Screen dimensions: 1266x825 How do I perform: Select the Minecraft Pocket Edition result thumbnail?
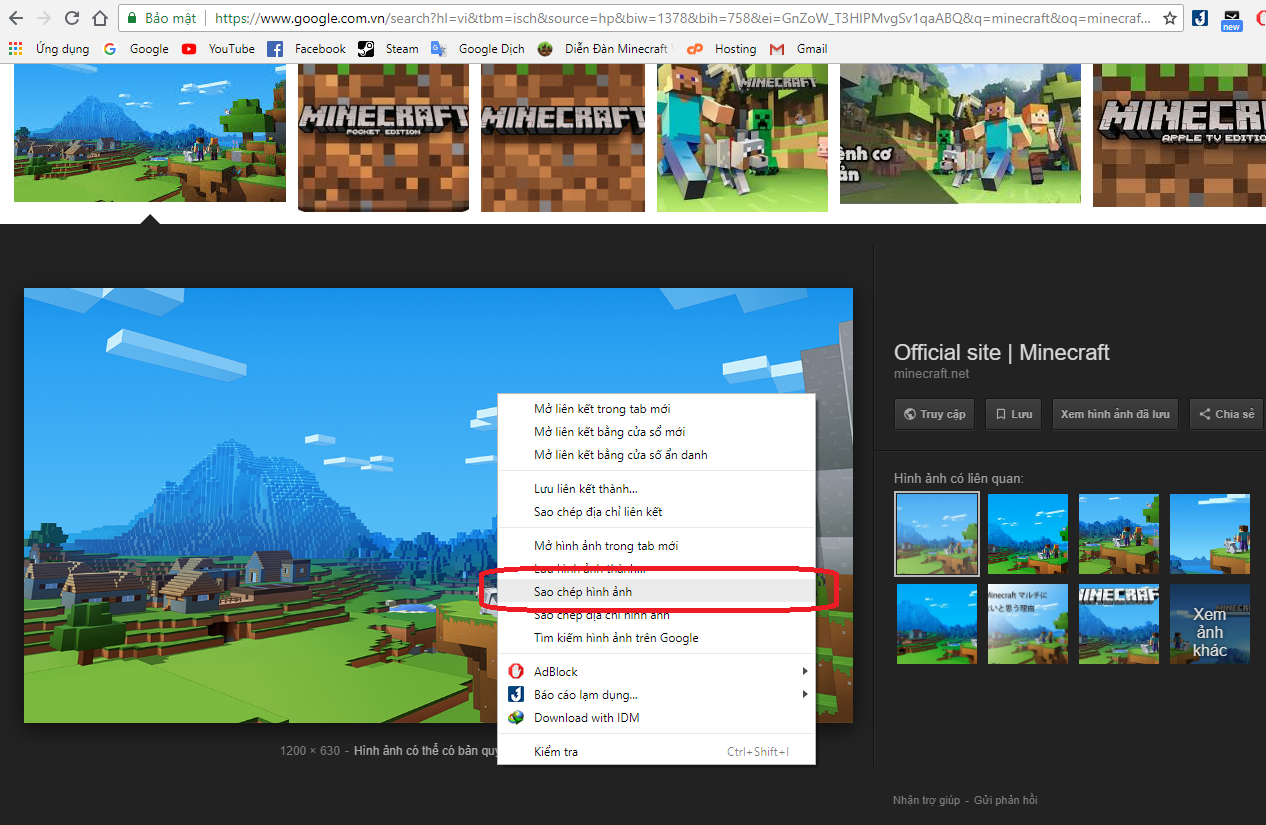pyautogui.click(x=383, y=138)
